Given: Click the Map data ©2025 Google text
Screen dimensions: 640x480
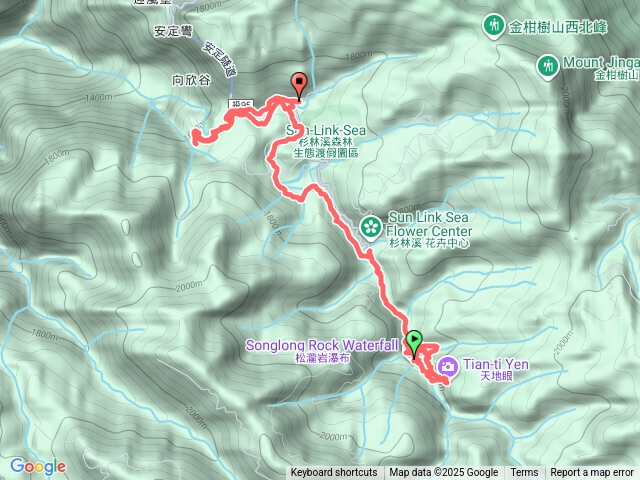Looking at the screenshot, I should pos(443,473).
